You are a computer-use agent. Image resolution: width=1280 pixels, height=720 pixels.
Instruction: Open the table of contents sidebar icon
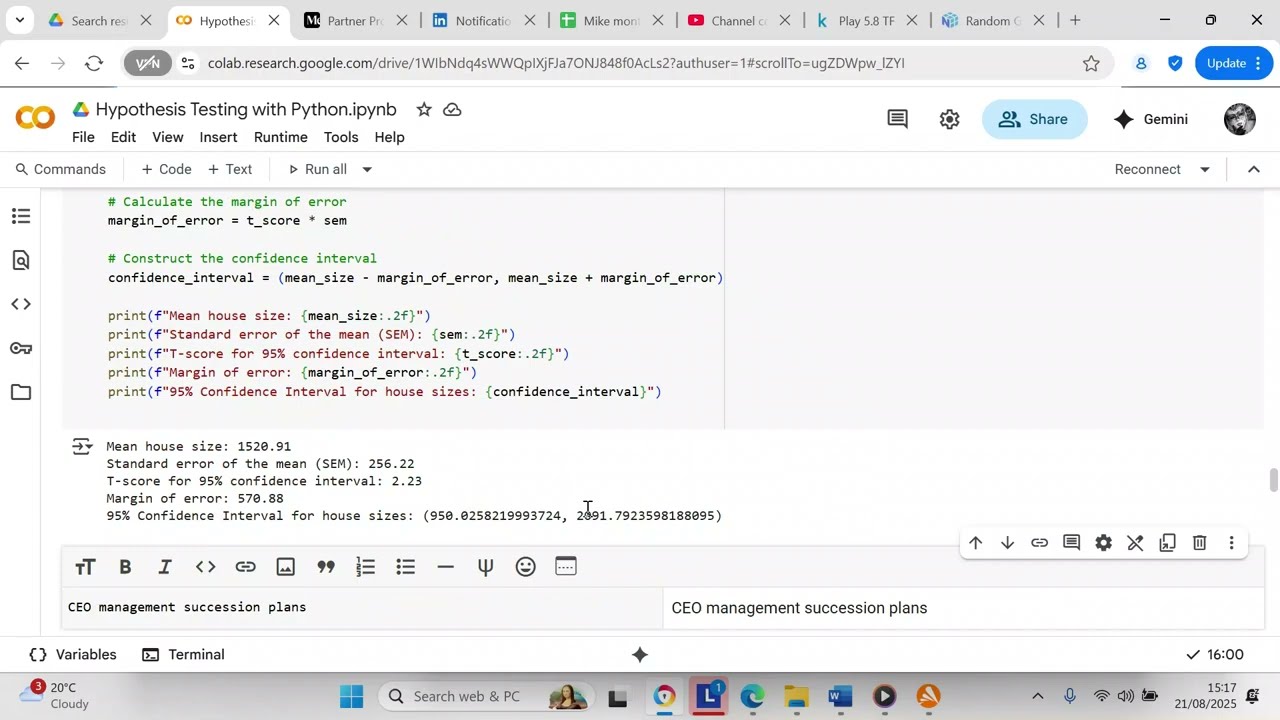pyautogui.click(x=21, y=216)
